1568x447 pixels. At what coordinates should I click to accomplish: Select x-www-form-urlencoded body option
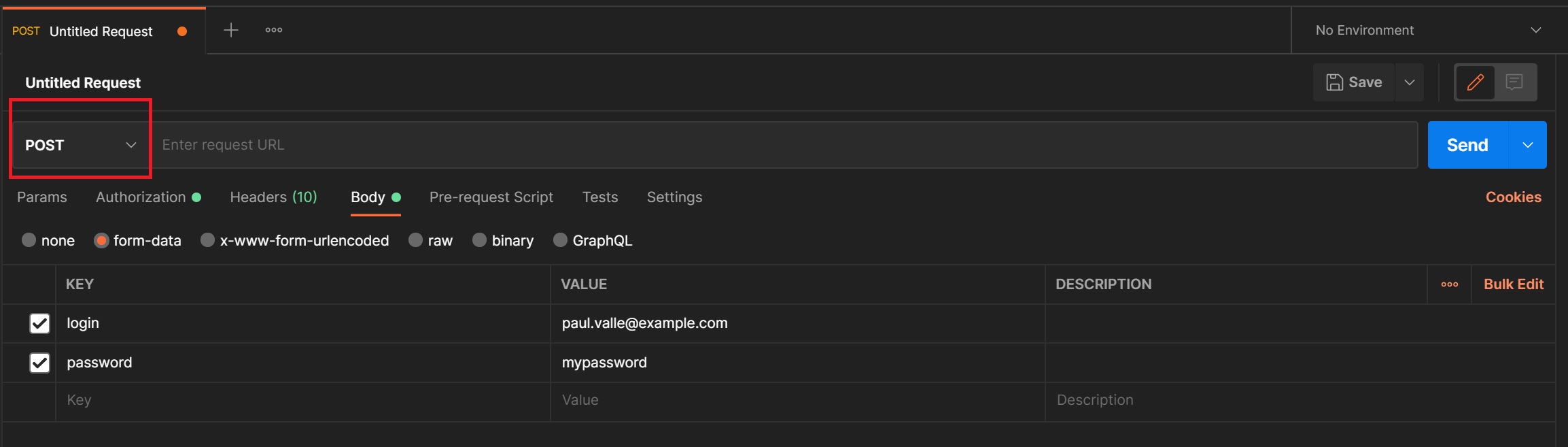(208, 240)
